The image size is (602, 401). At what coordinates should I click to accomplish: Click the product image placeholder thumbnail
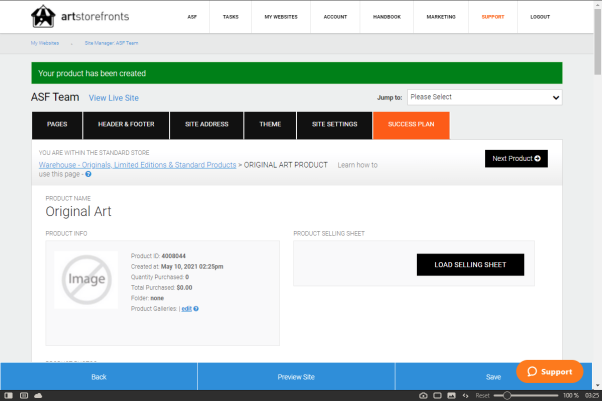[x=86, y=281]
